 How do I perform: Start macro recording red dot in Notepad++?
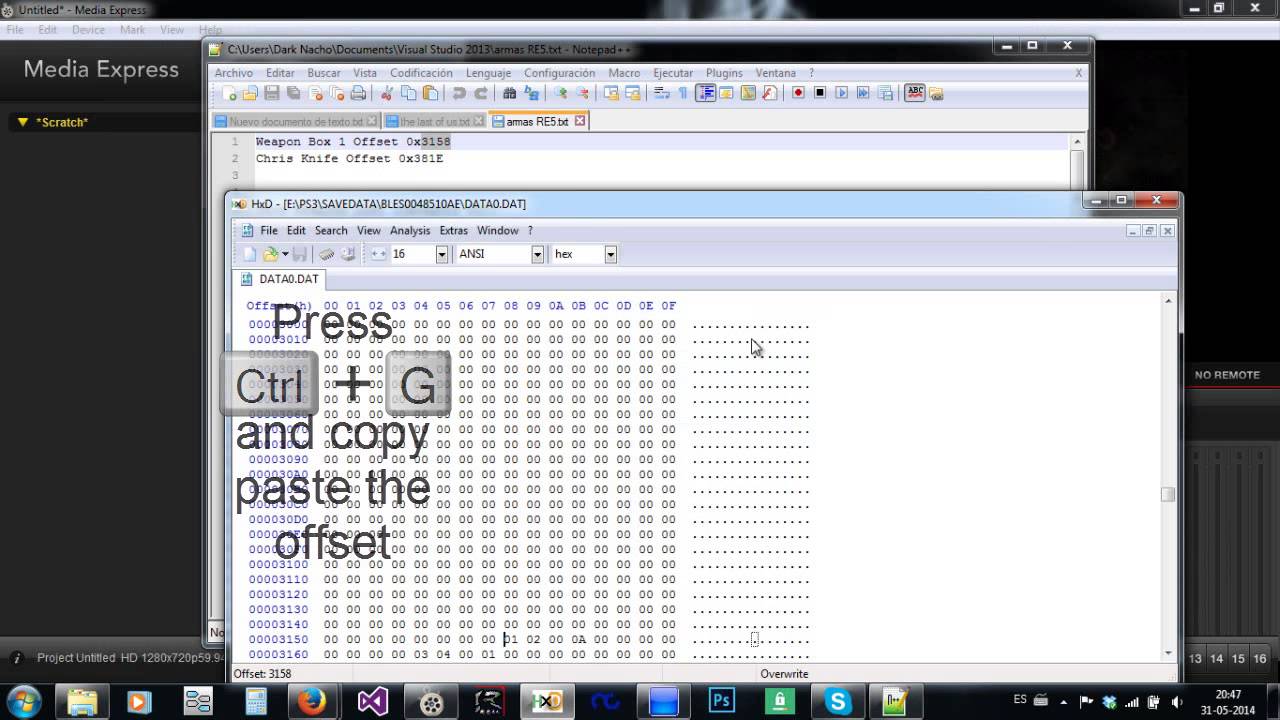(798, 93)
